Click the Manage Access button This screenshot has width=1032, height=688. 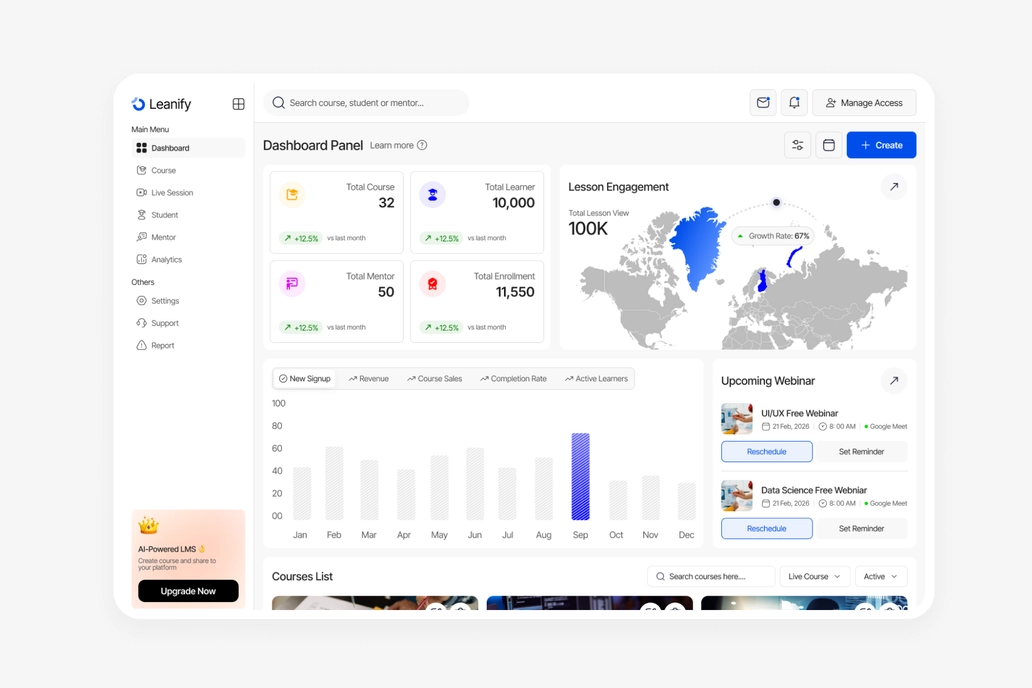864,103
